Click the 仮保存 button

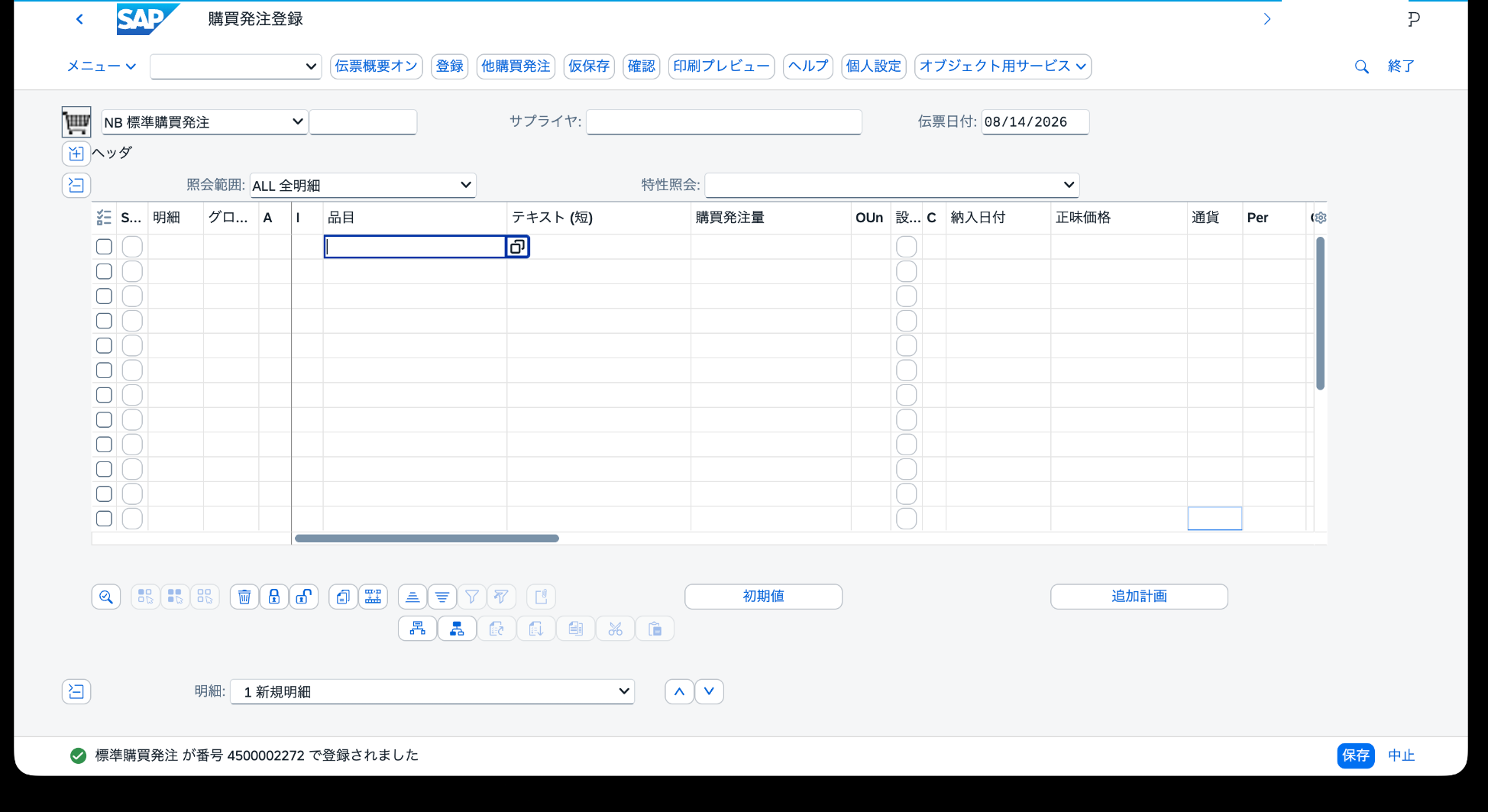pos(589,66)
